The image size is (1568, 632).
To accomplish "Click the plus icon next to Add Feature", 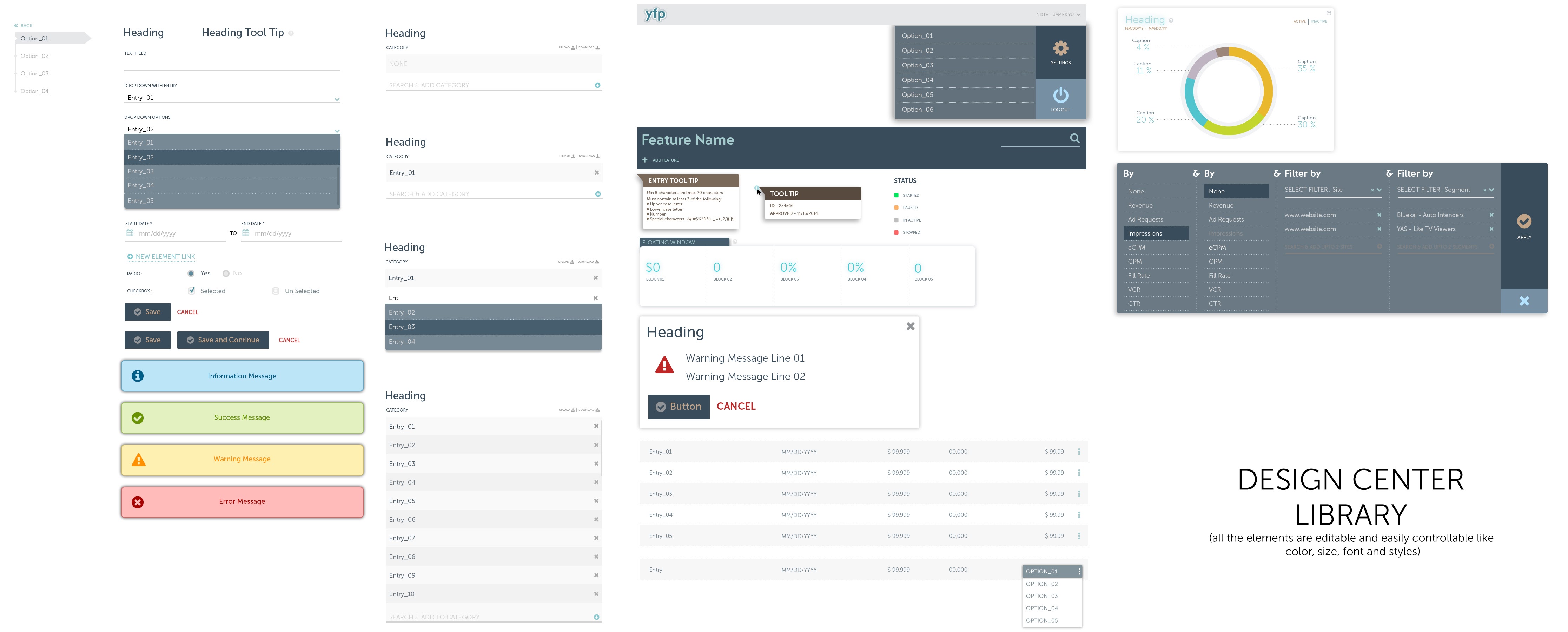I will click(x=644, y=160).
